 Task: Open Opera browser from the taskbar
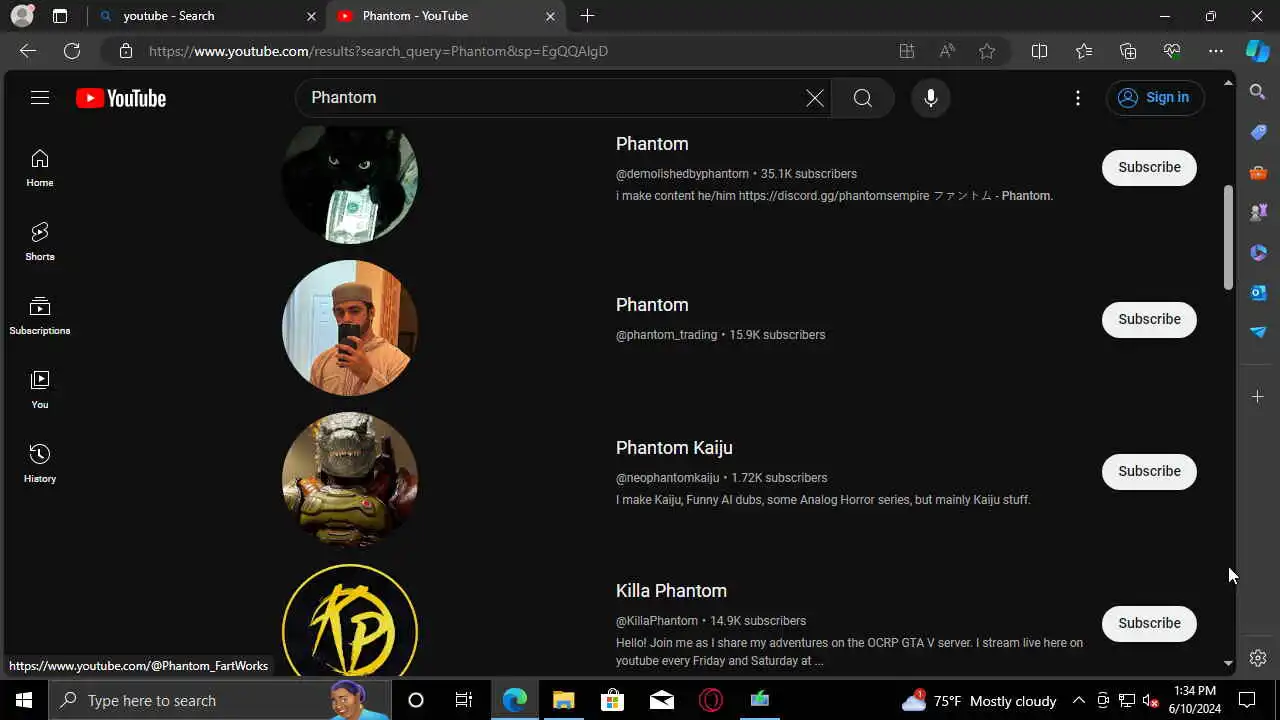coord(711,700)
